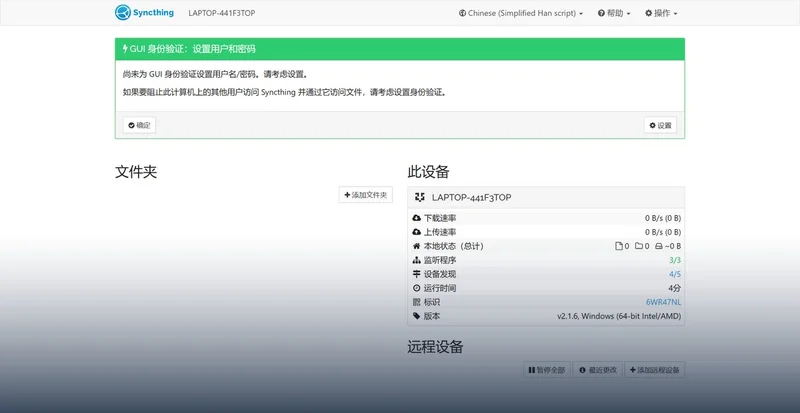The height and width of the screenshot is (413, 800).
Task: Collapse the LAPTOP-441F3TOP device panel header
Action: pos(546,197)
